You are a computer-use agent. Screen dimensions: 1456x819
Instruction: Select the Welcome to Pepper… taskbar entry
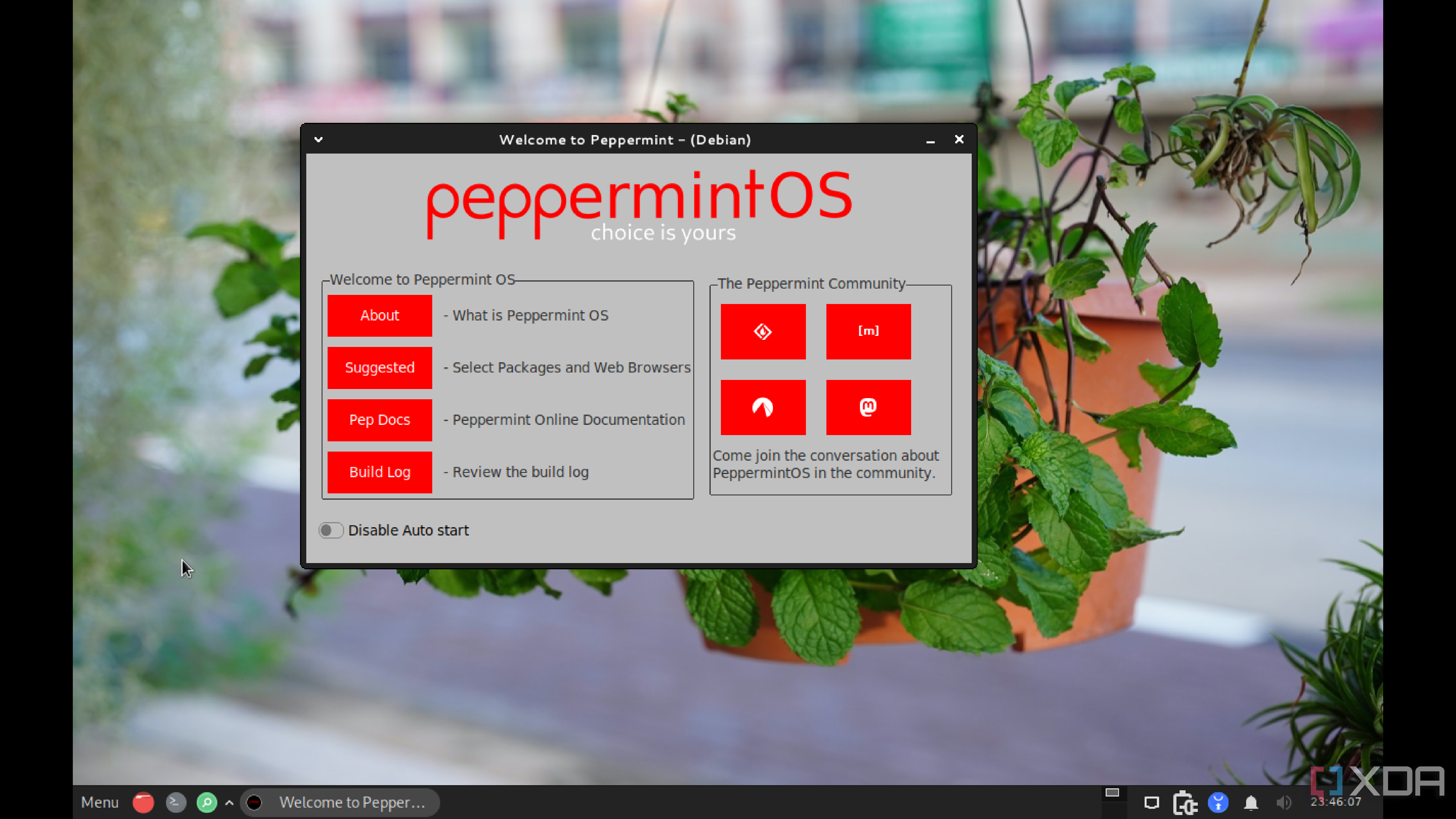(340, 802)
